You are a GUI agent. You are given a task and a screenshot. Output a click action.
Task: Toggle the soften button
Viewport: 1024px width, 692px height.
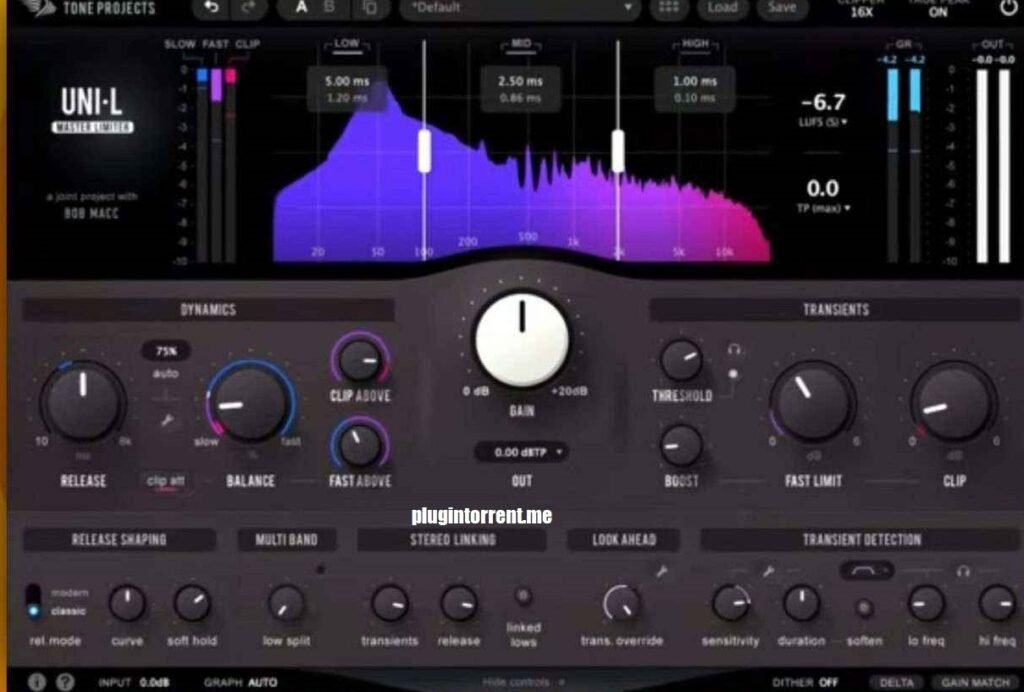[865, 608]
